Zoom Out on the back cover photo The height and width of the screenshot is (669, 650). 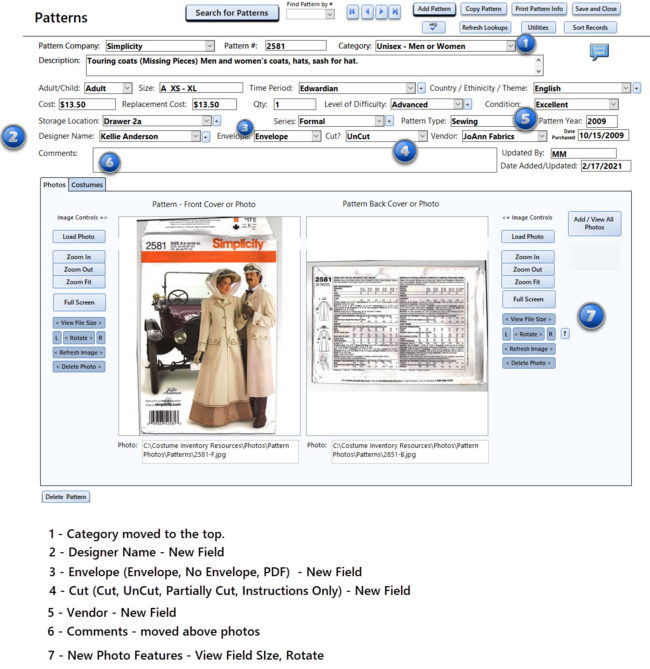tap(528, 269)
